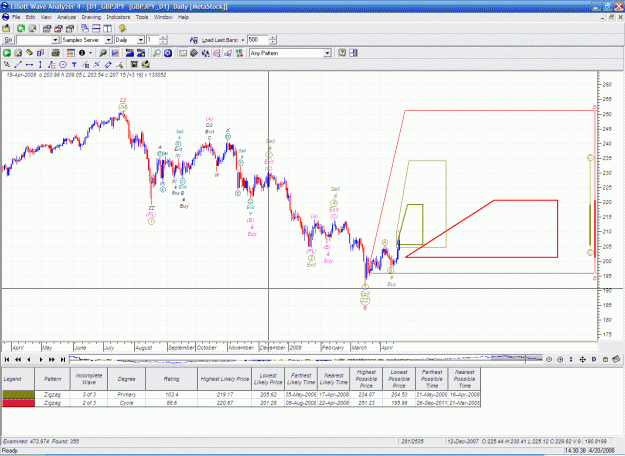Image resolution: width=625 pixels, height=456 pixels.
Task: Select the vertical line drawing tool
Action: coord(40,65)
